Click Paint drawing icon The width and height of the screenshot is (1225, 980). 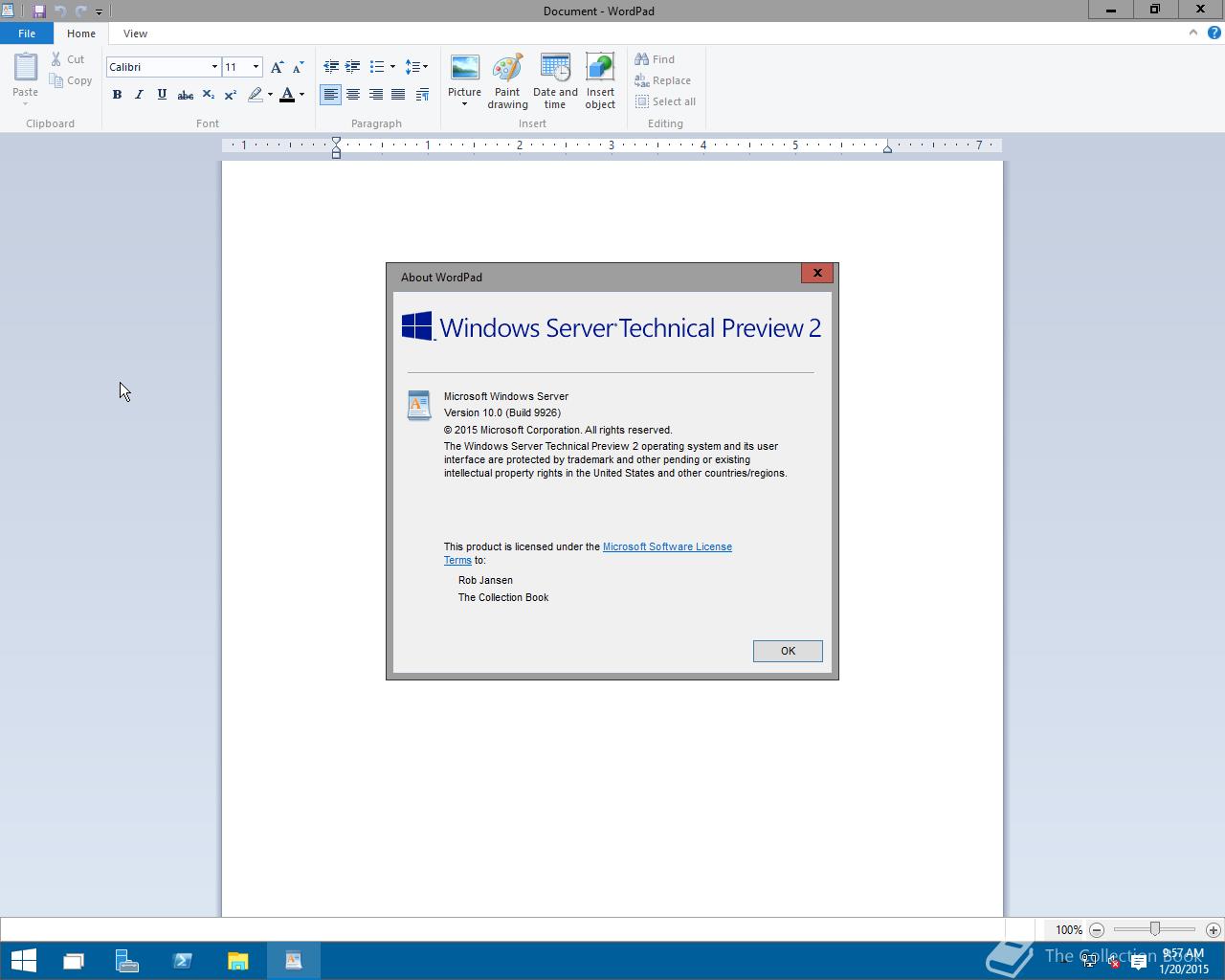coord(507,81)
